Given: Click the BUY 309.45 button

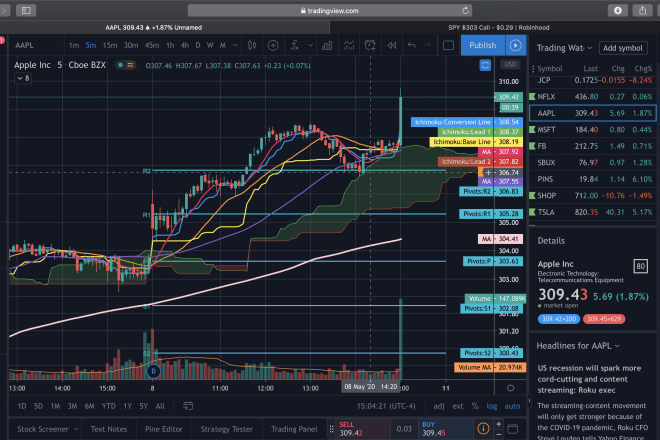Looking at the screenshot, I should point(445,429).
